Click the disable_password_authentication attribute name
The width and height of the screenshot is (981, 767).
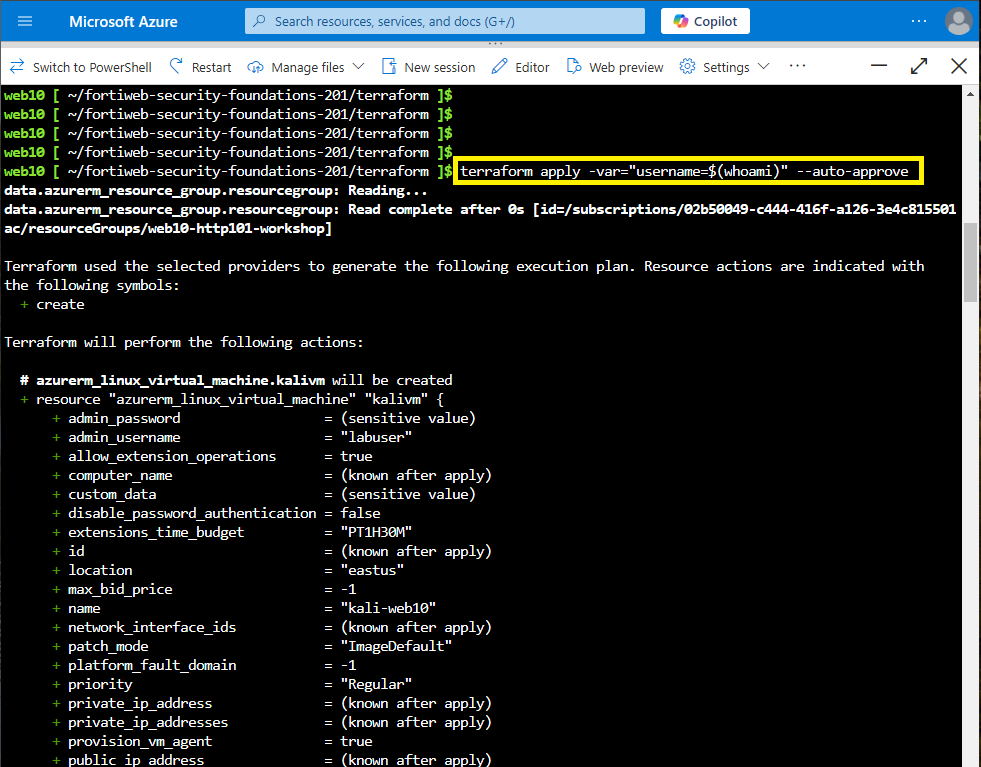point(192,513)
